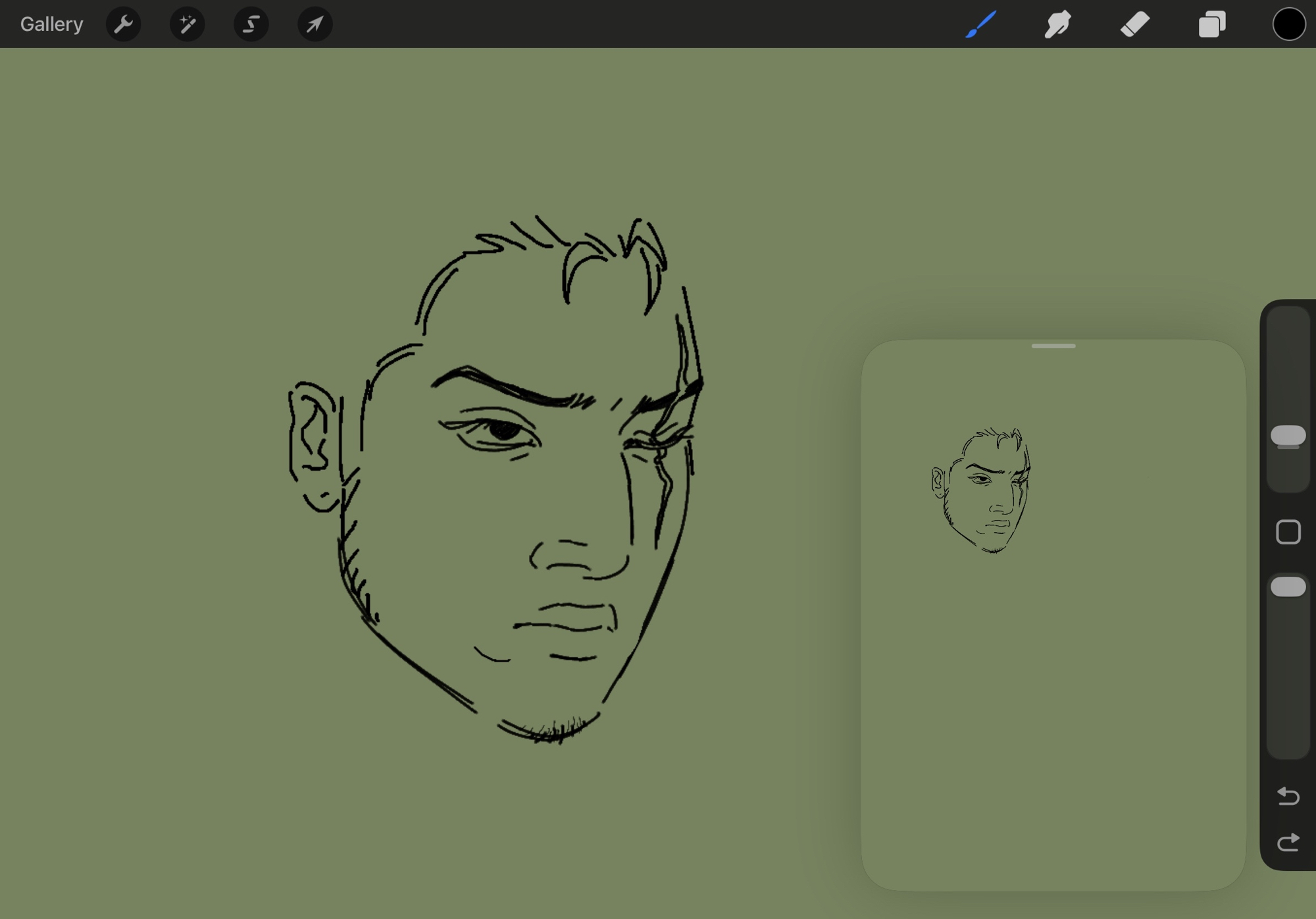Click the brush opacity slider handle
1316x919 pixels.
pyautogui.click(x=1288, y=587)
